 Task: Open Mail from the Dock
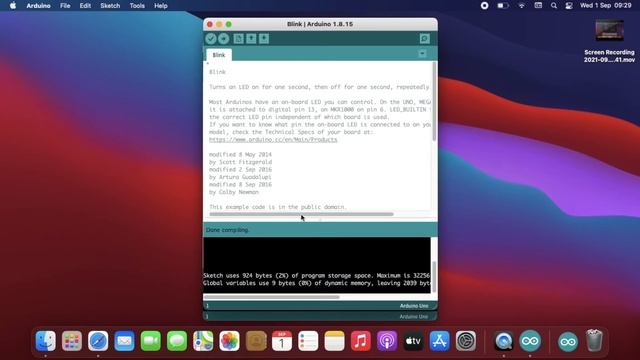click(124, 340)
